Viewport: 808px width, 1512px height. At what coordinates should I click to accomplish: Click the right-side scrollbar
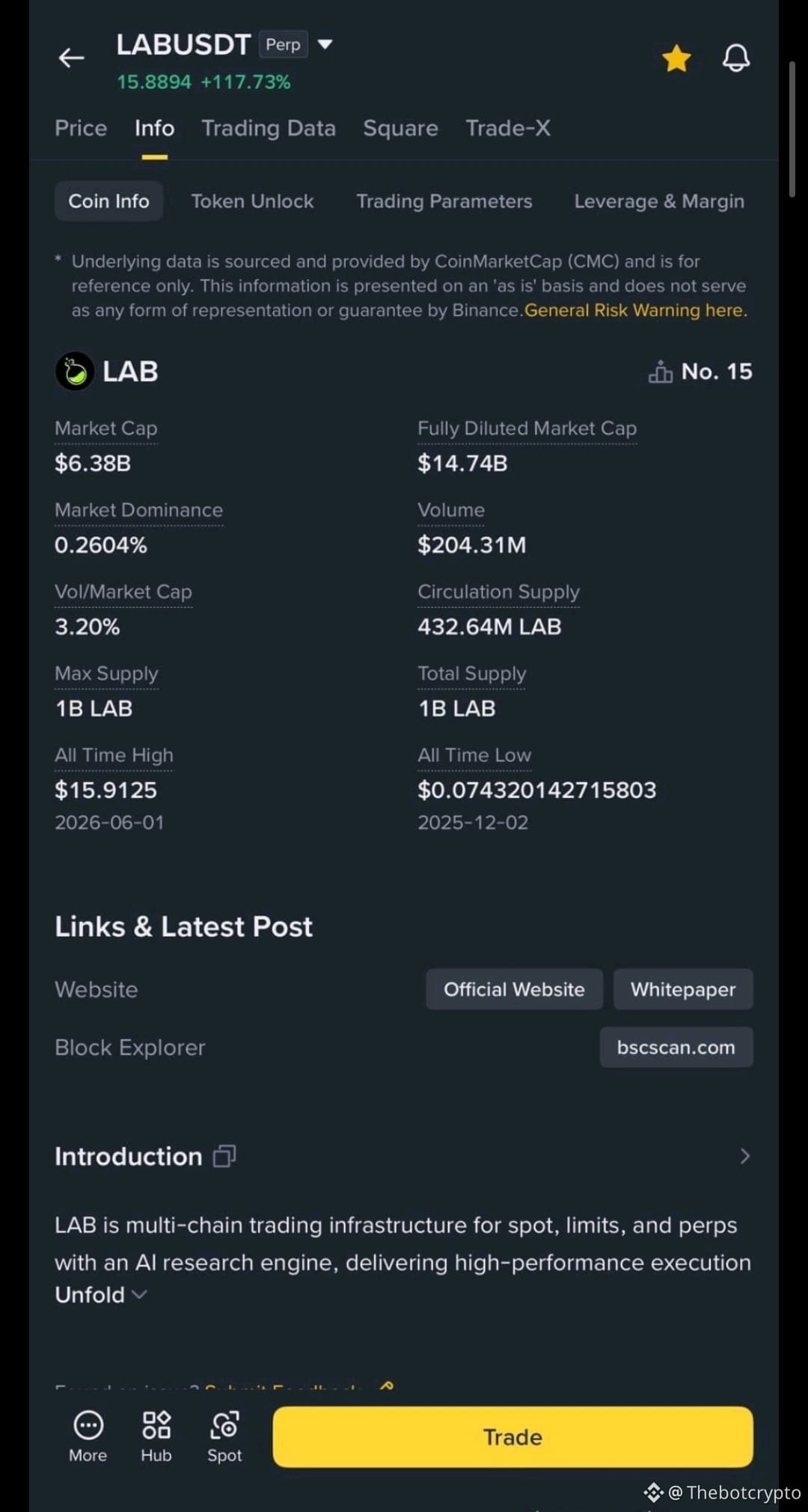click(x=792, y=129)
